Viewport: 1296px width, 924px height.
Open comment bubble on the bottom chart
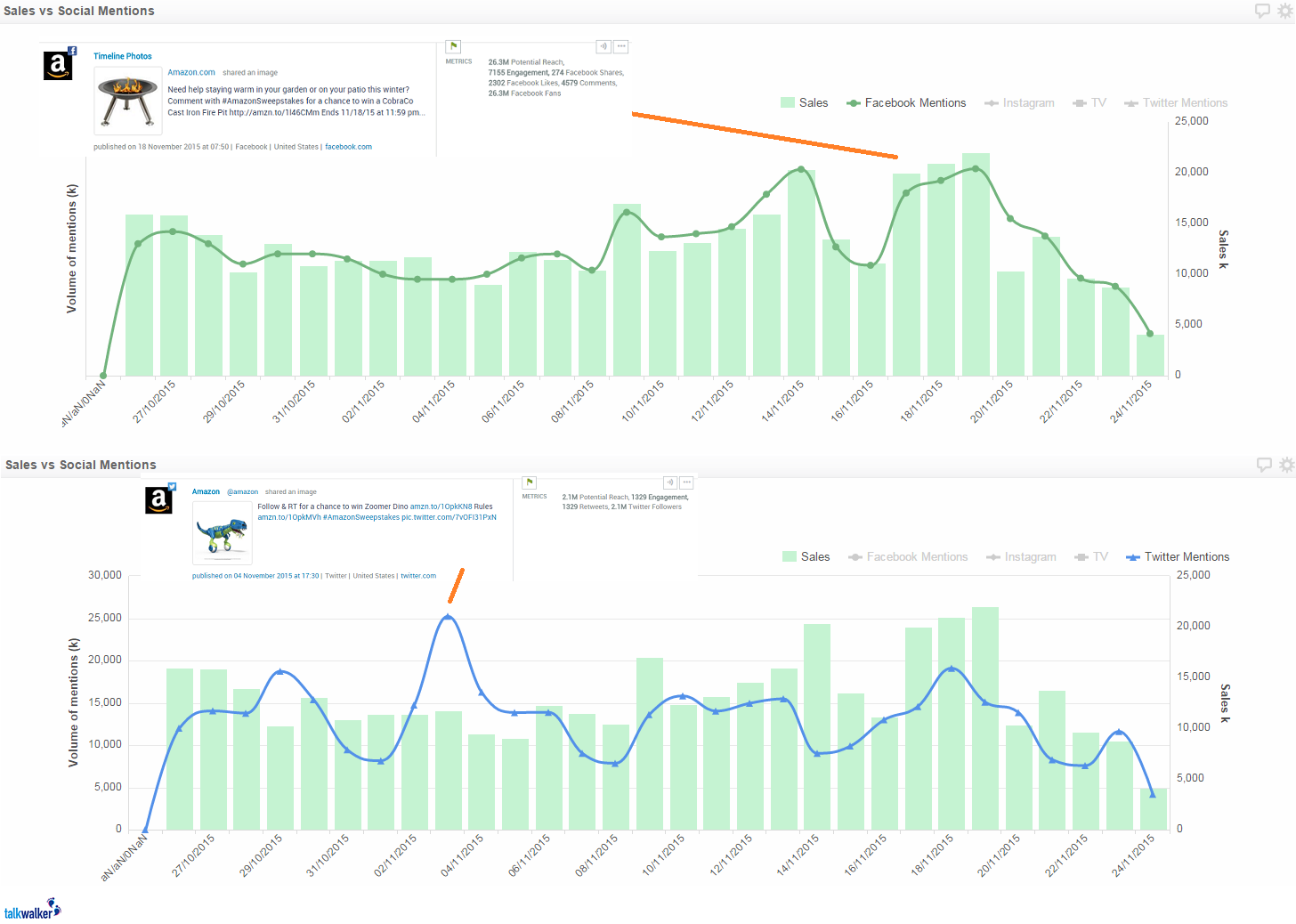click(1264, 465)
